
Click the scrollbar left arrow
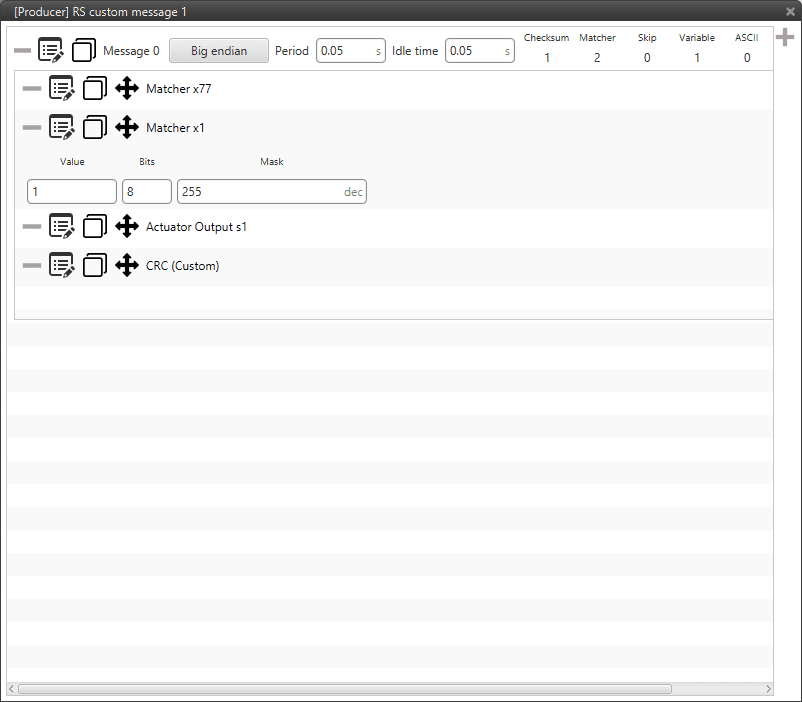(11, 689)
